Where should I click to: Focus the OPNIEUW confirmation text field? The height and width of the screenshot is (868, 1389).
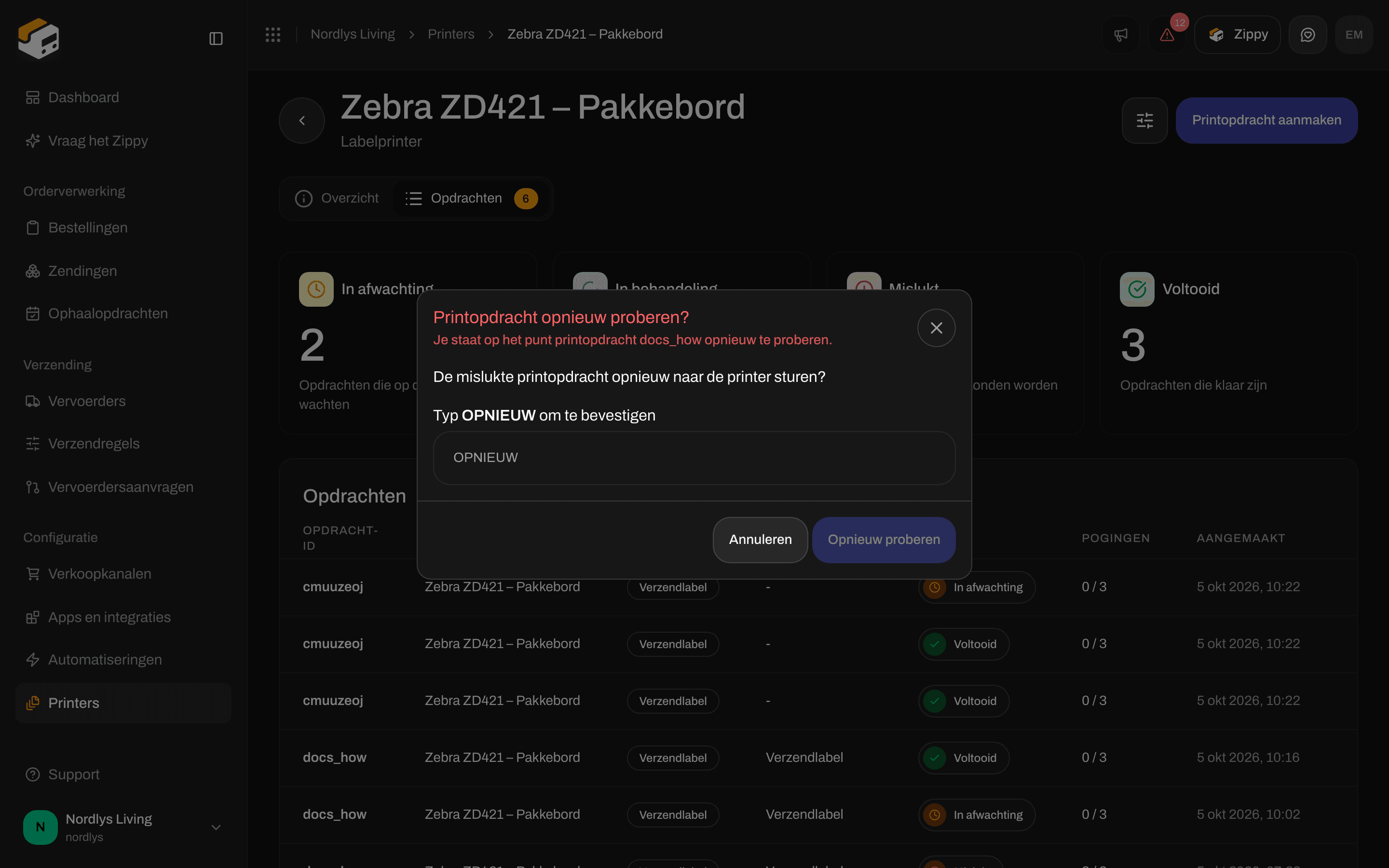pos(694,458)
